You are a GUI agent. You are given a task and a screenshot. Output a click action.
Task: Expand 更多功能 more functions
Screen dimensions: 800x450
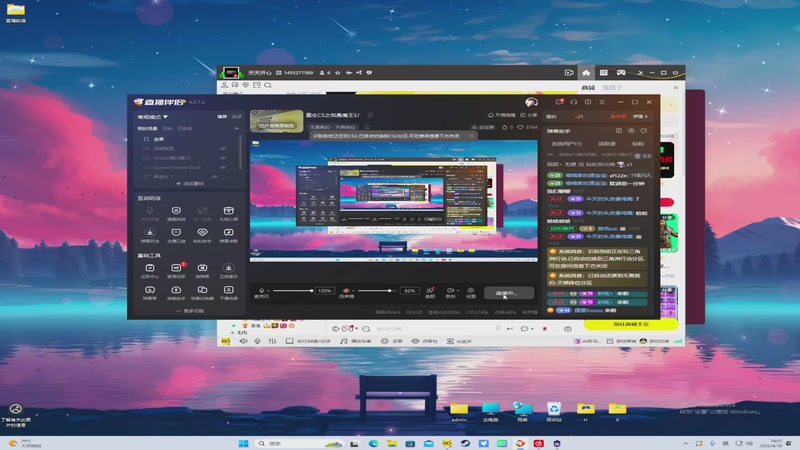click(x=189, y=311)
